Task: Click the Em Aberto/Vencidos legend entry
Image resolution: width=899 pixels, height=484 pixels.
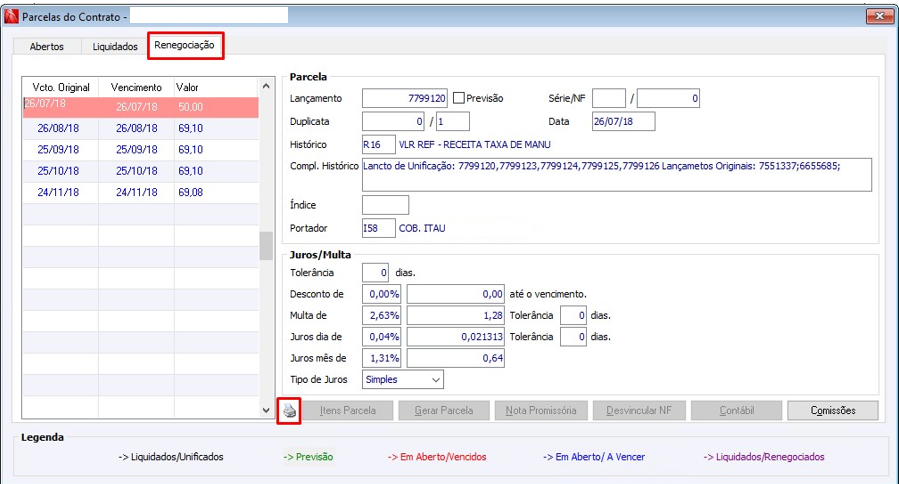Action: point(437,457)
